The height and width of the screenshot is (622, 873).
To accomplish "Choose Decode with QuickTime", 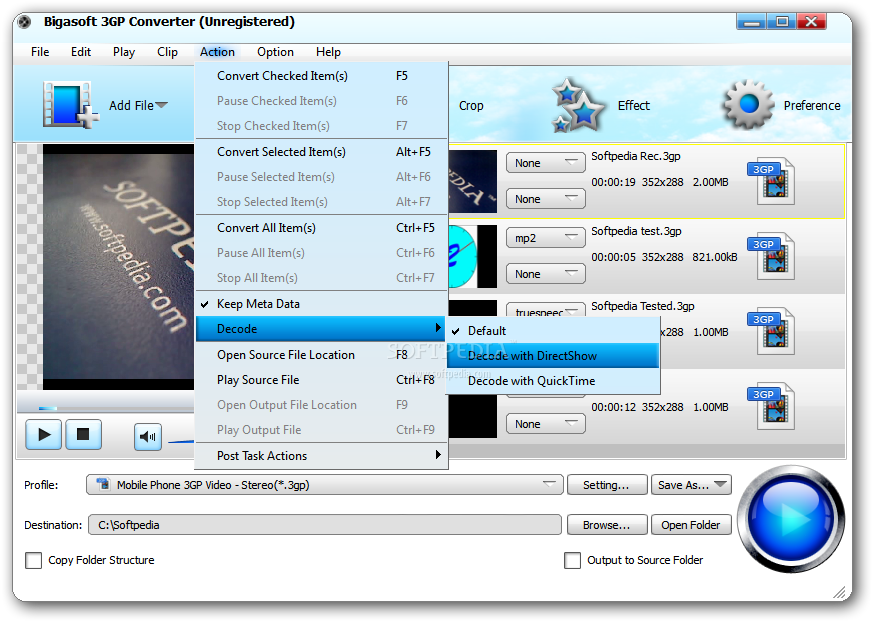I will 553,380.
